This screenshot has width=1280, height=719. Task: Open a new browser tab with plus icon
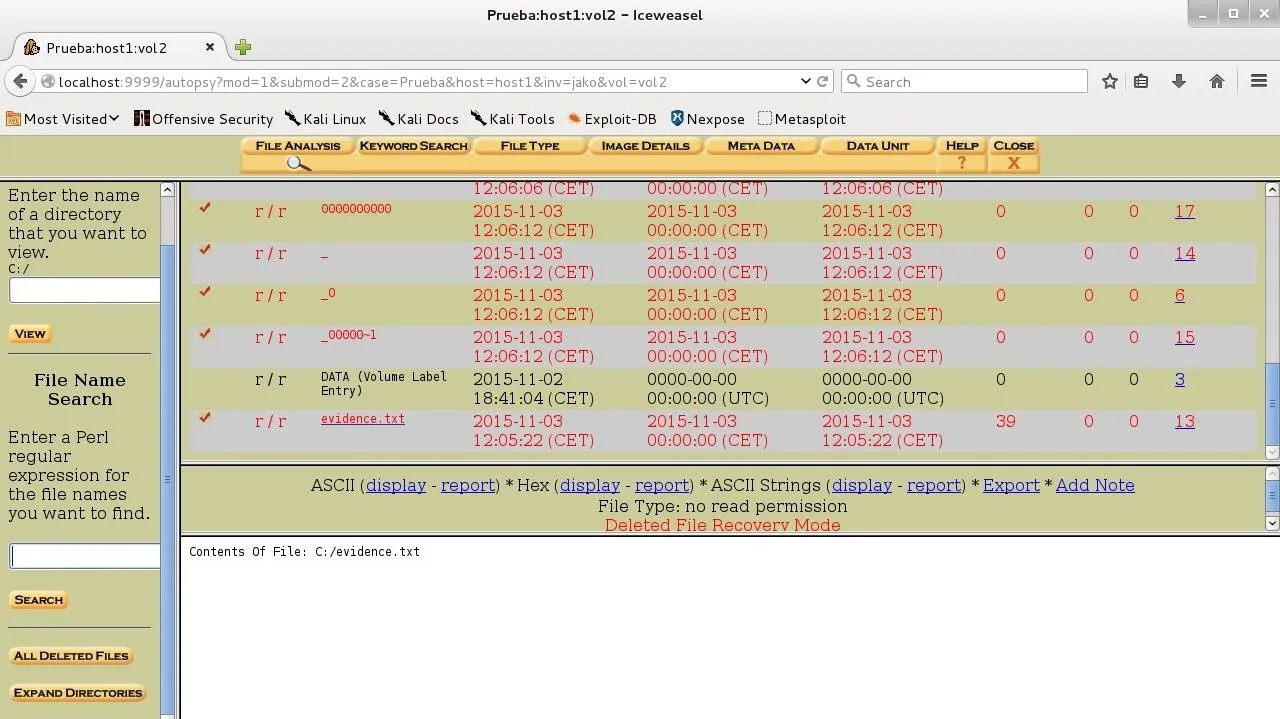[243, 47]
